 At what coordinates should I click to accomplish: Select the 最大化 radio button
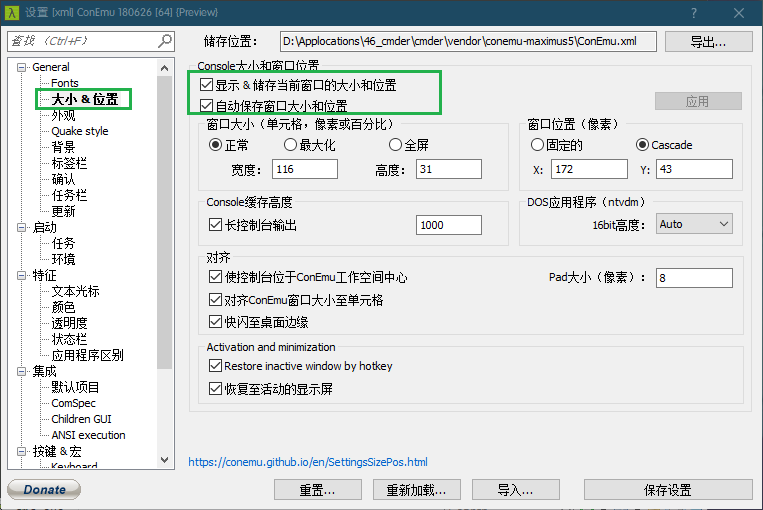290,145
